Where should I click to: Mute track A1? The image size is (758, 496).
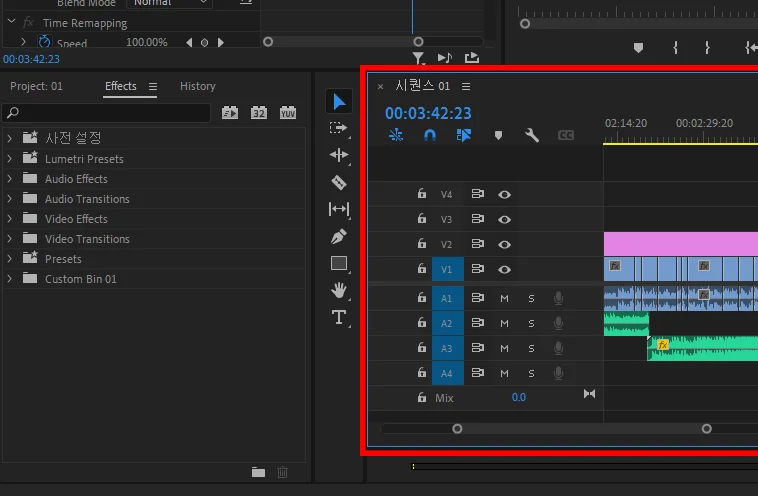click(x=504, y=298)
